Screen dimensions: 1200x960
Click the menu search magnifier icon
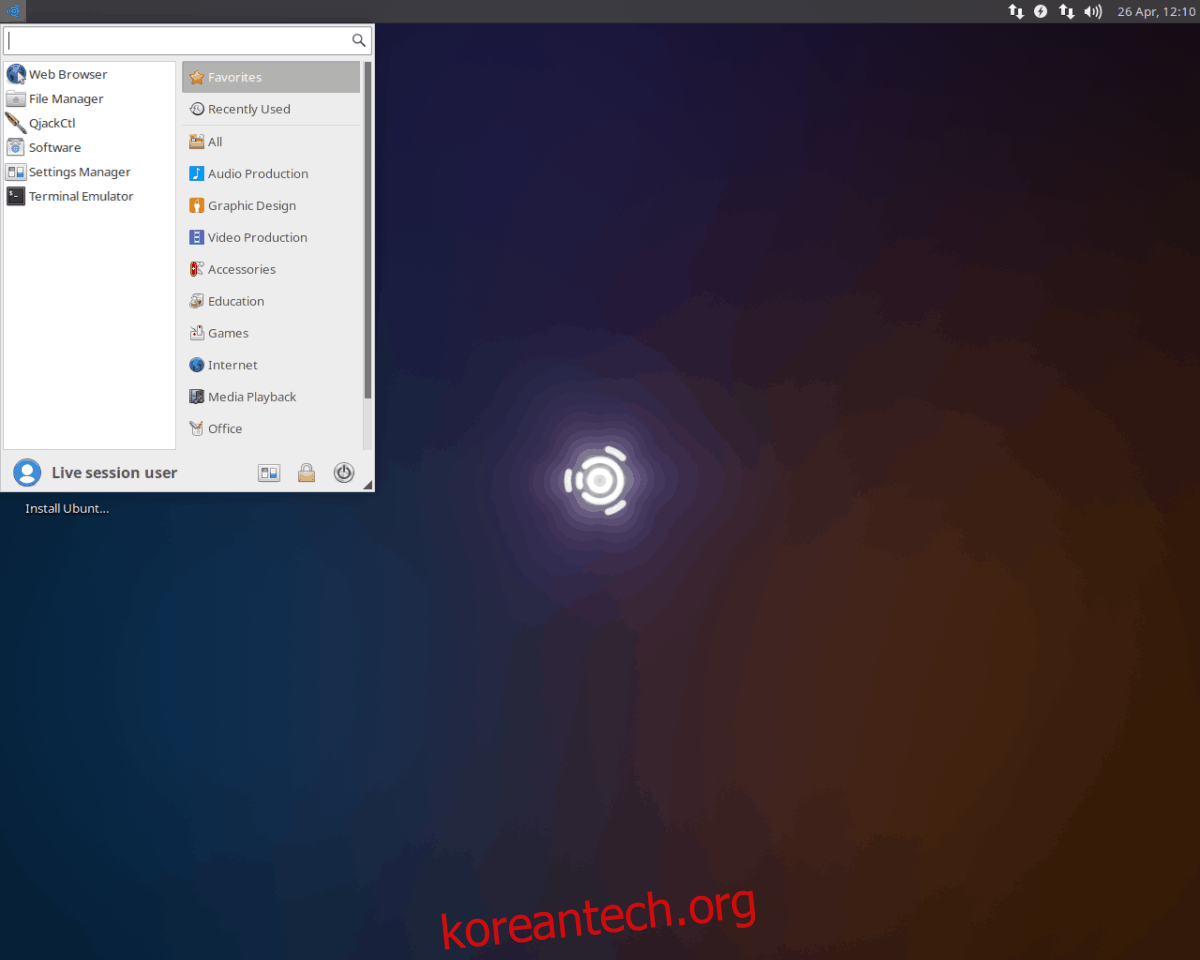(358, 41)
